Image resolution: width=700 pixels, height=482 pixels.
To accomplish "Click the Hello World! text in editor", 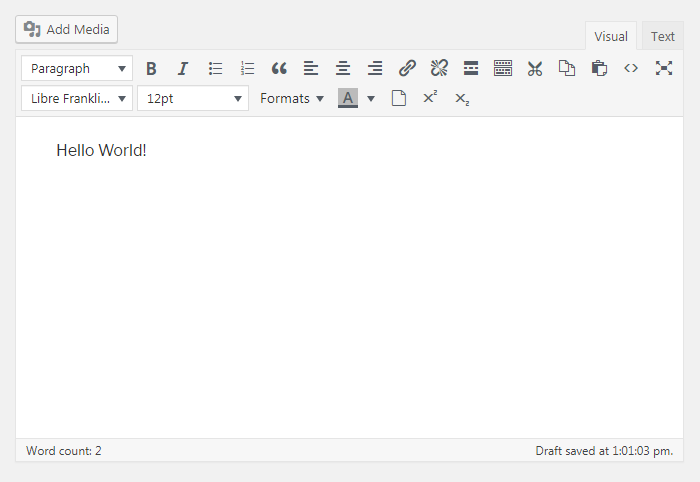I will click(x=101, y=150).
